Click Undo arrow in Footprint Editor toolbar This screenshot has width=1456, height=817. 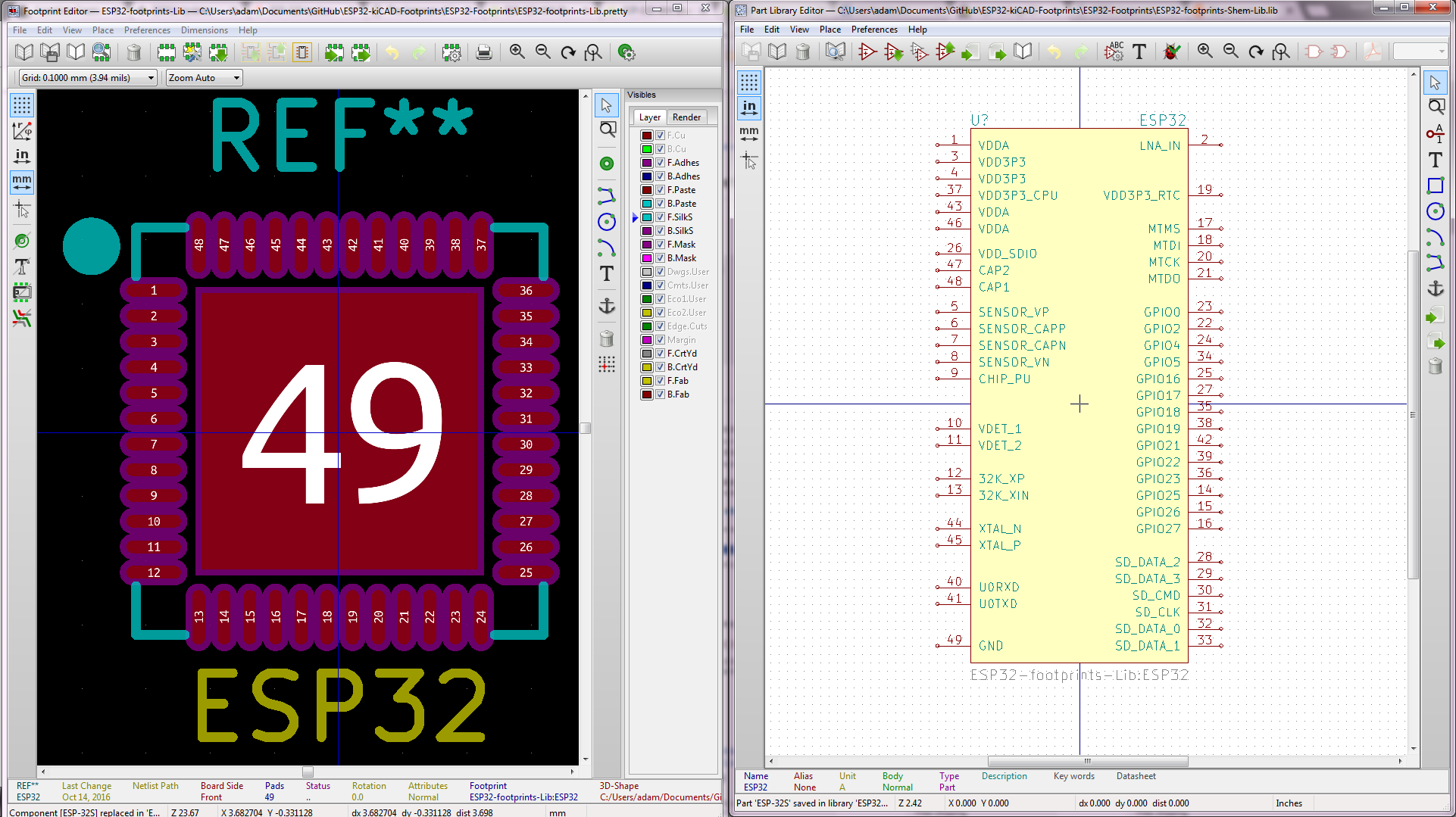coord(392,52)
